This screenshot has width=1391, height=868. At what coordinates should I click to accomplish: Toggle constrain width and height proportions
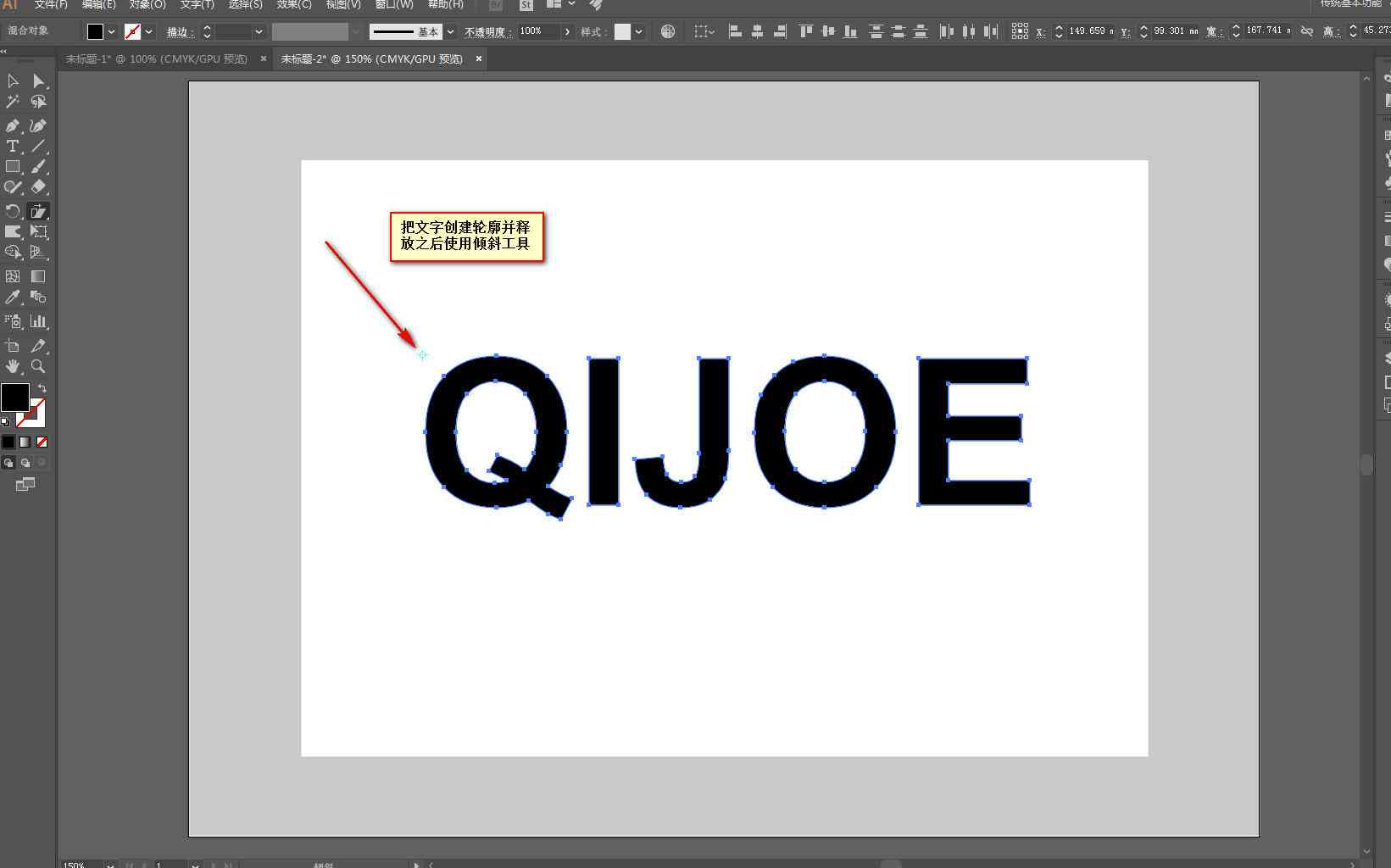[x=1307, y=31]
